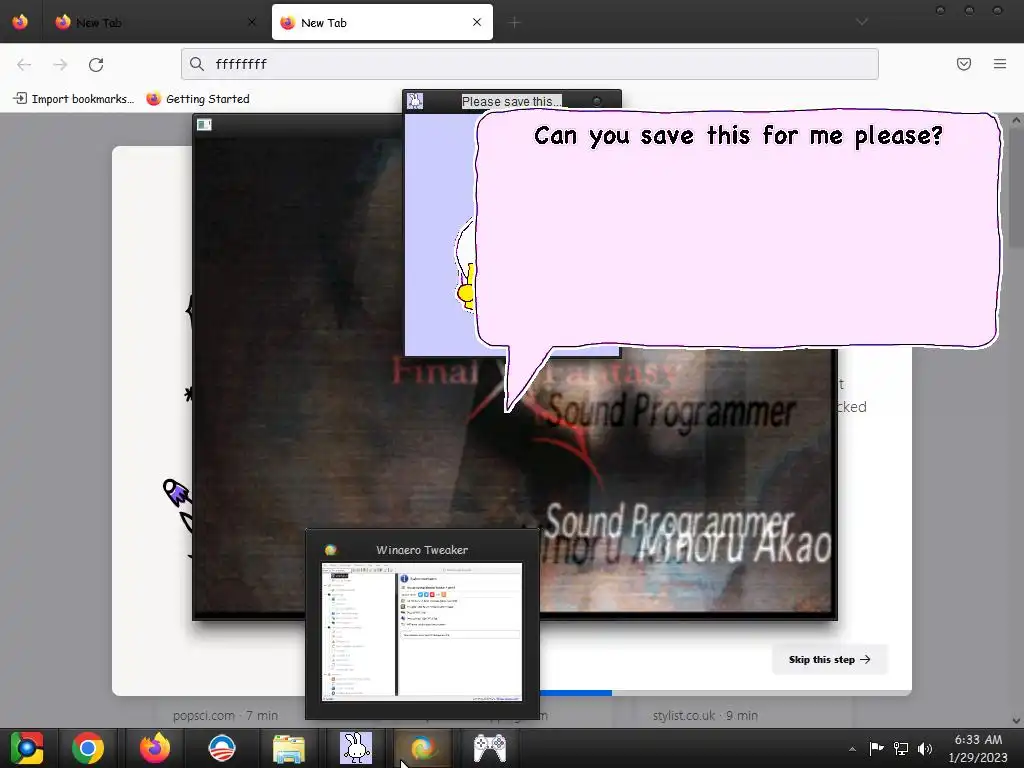Open File Explorer from the taskbar
Screen dimensions: 1024x768
(289, 748)
